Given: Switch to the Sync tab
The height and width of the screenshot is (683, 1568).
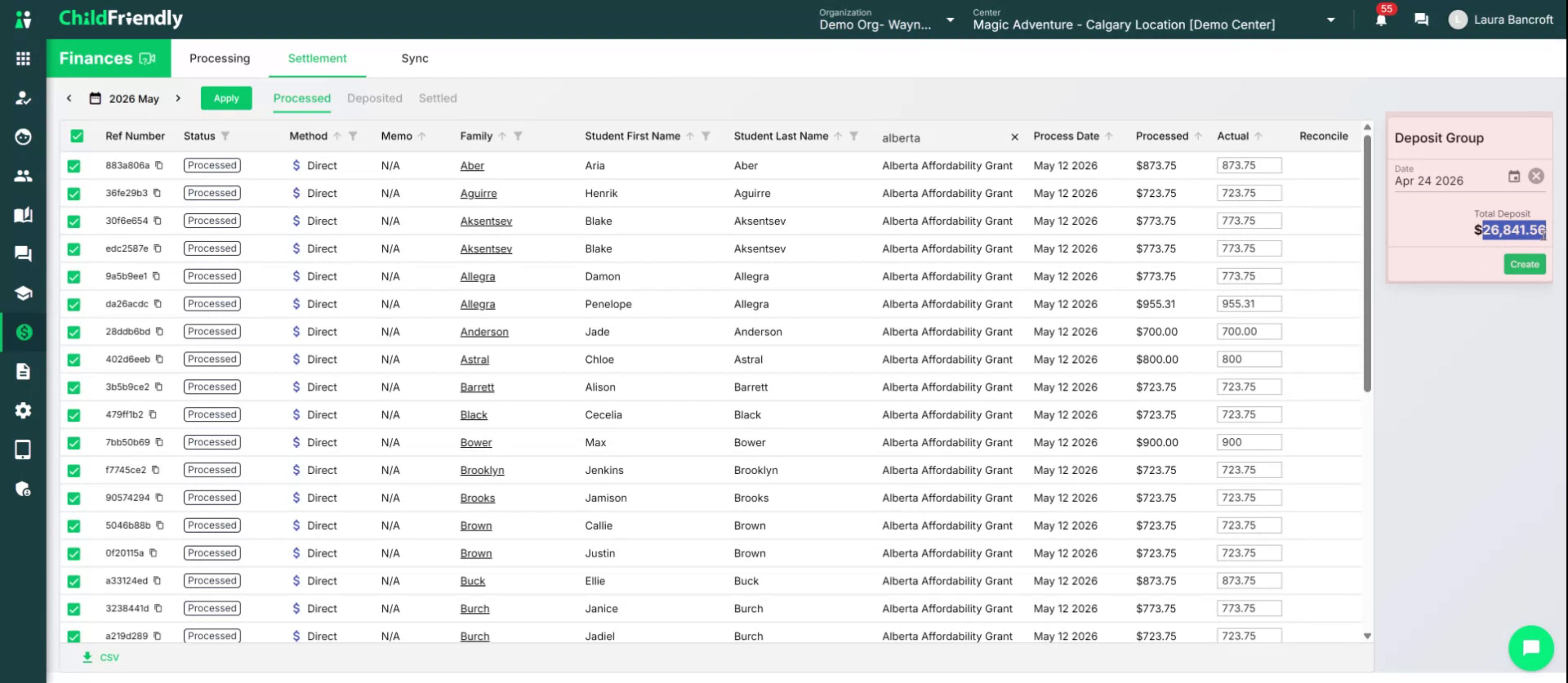Looking at the screenshot, I should 414,58.
